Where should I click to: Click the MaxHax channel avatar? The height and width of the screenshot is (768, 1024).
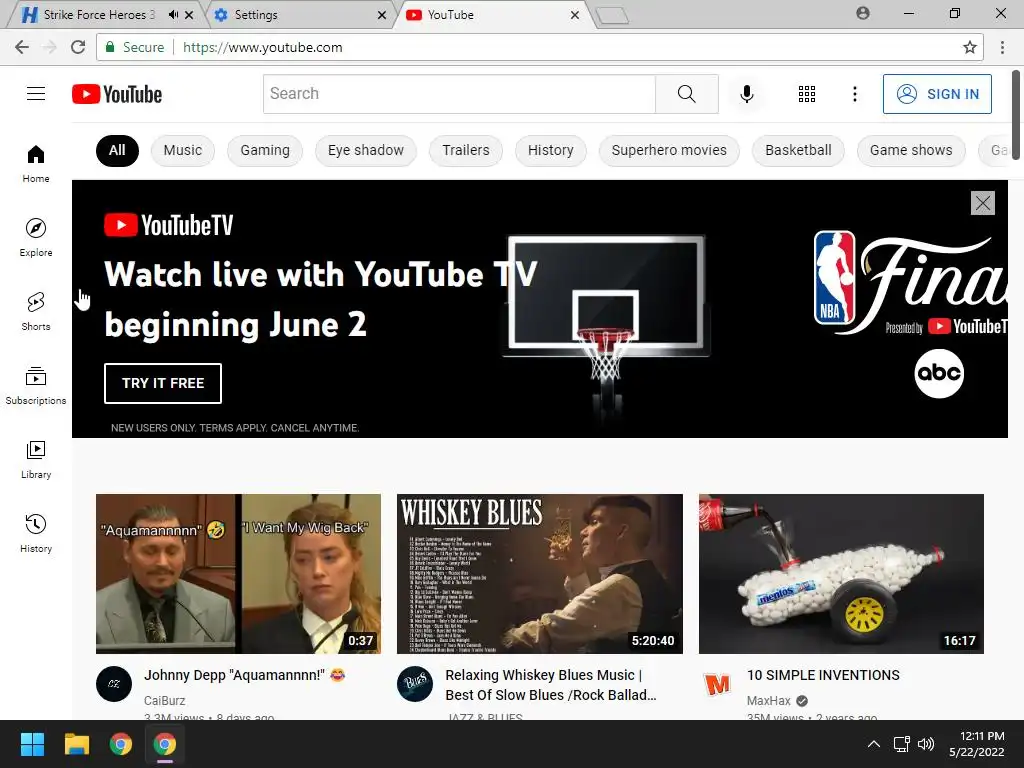pos(716,684)
